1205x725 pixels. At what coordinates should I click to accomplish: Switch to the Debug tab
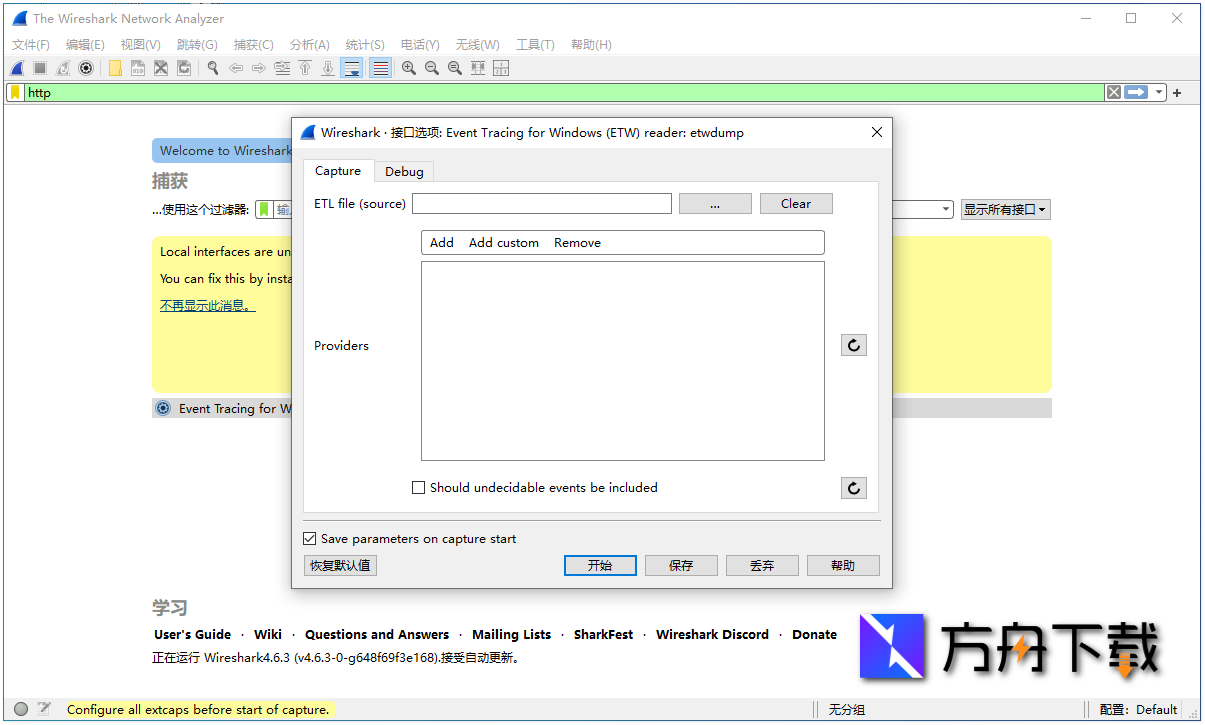404,171
